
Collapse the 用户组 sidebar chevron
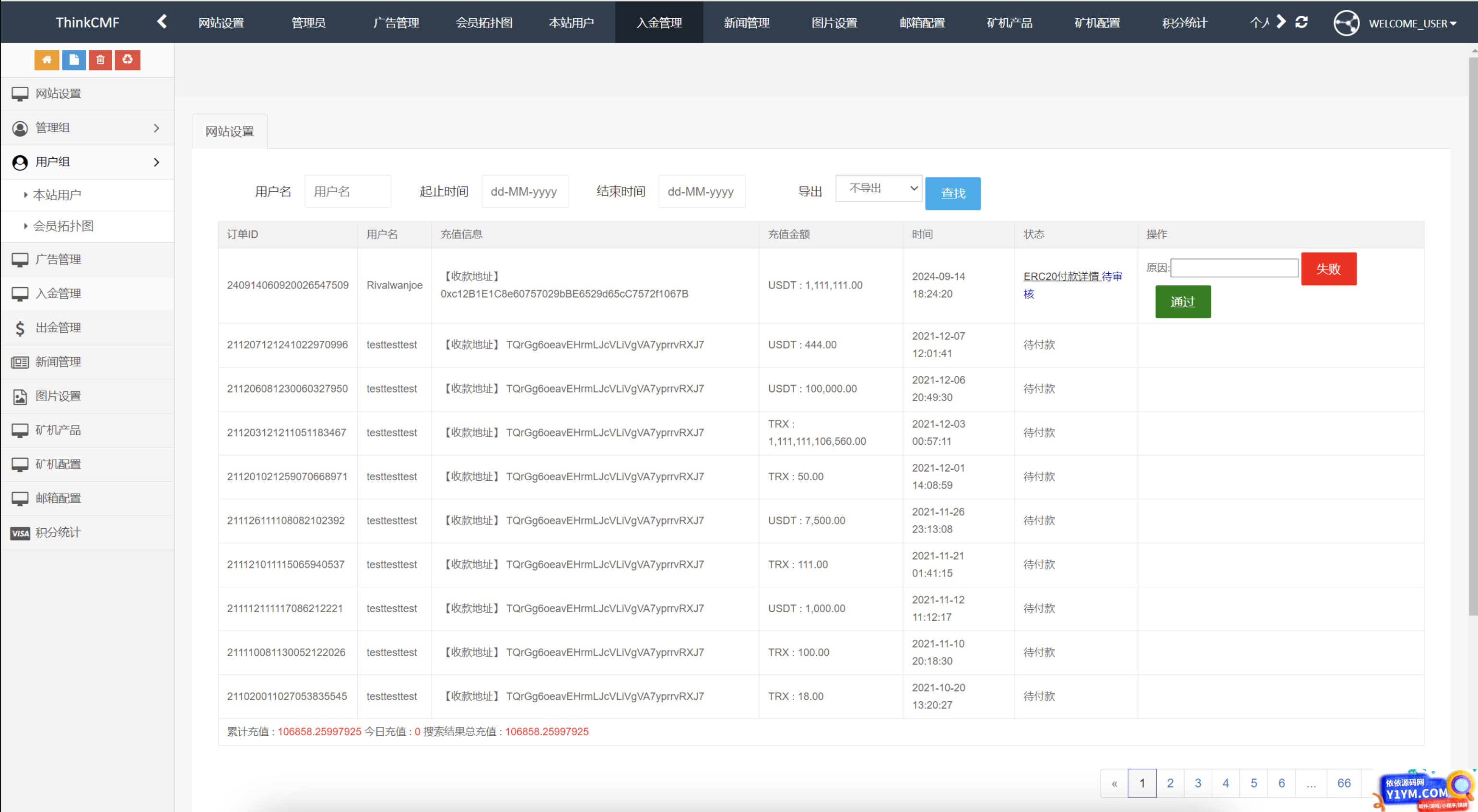click(156, 162)
